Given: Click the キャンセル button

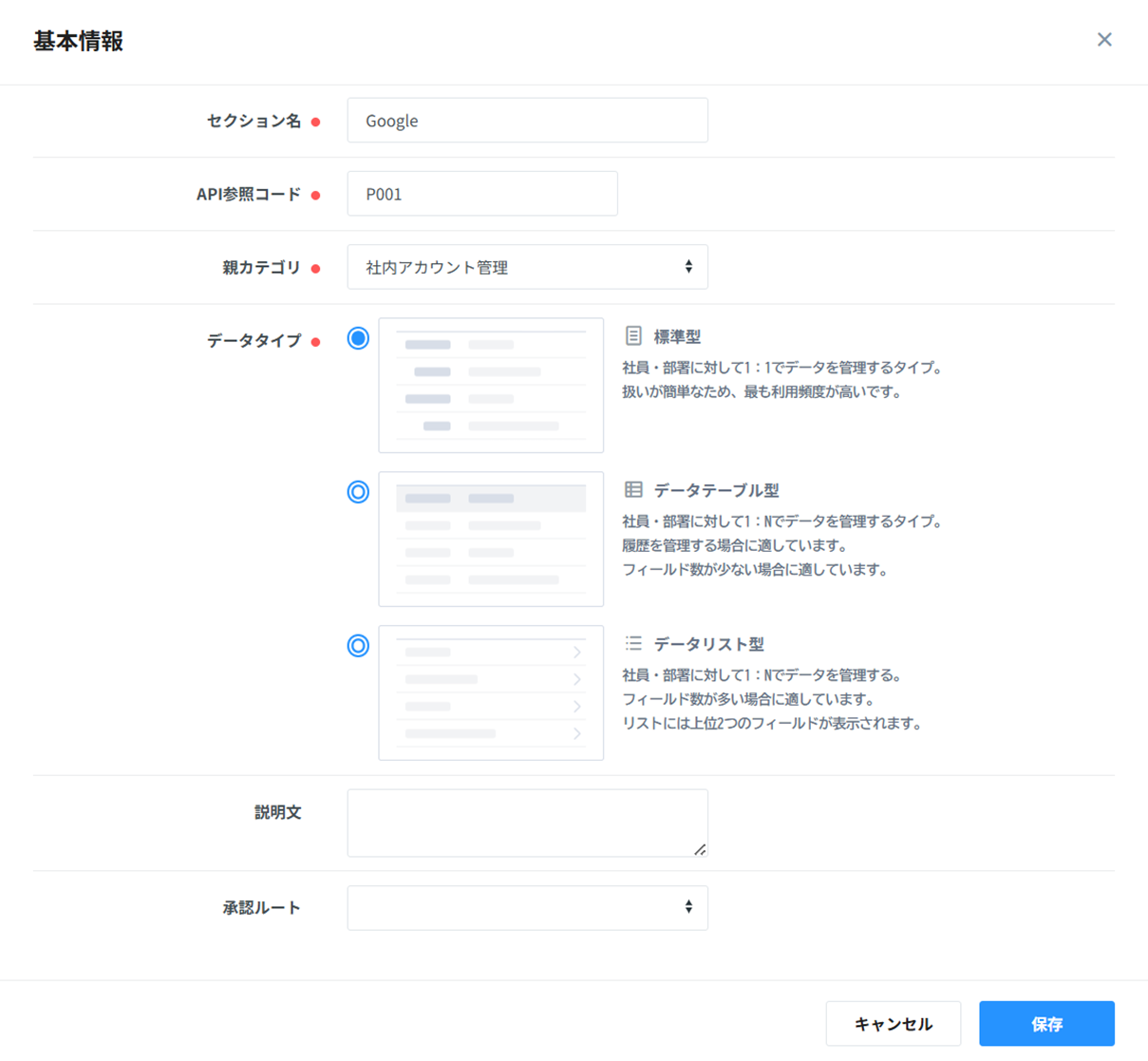Looking at the screenshot, I should point(893,1024).
